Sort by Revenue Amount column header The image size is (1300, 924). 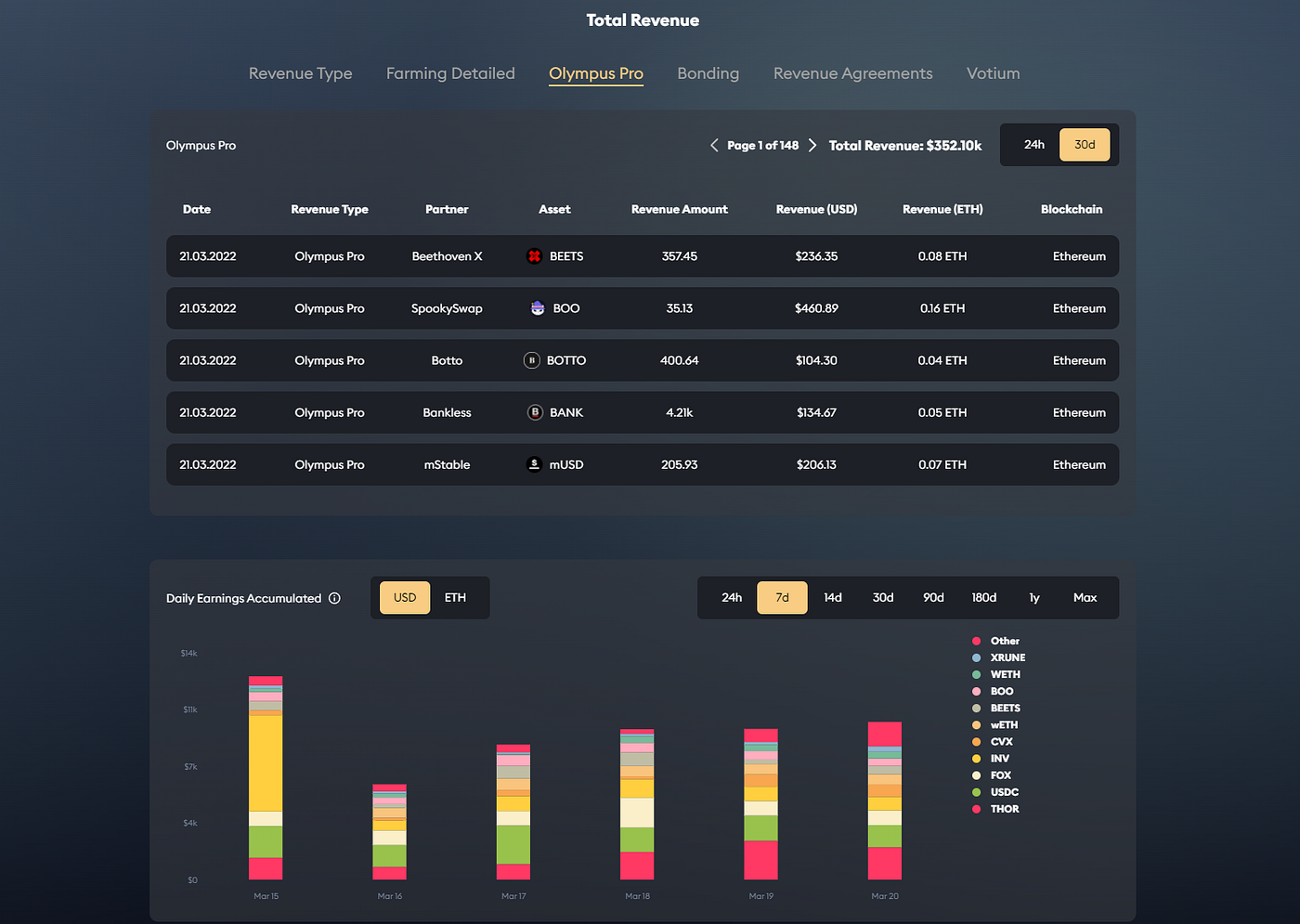[680, 209]
